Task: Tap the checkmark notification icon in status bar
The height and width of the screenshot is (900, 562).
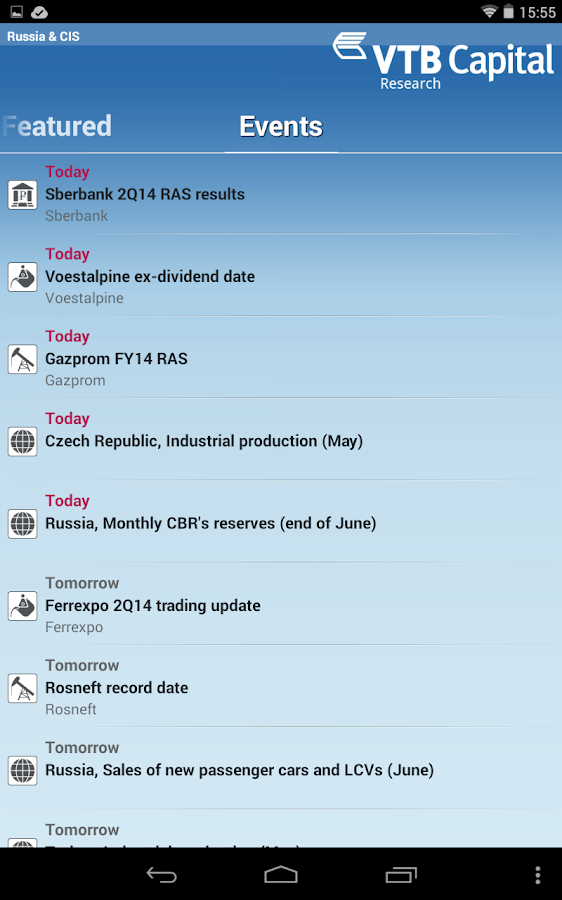Action: (x=39, y=12)
